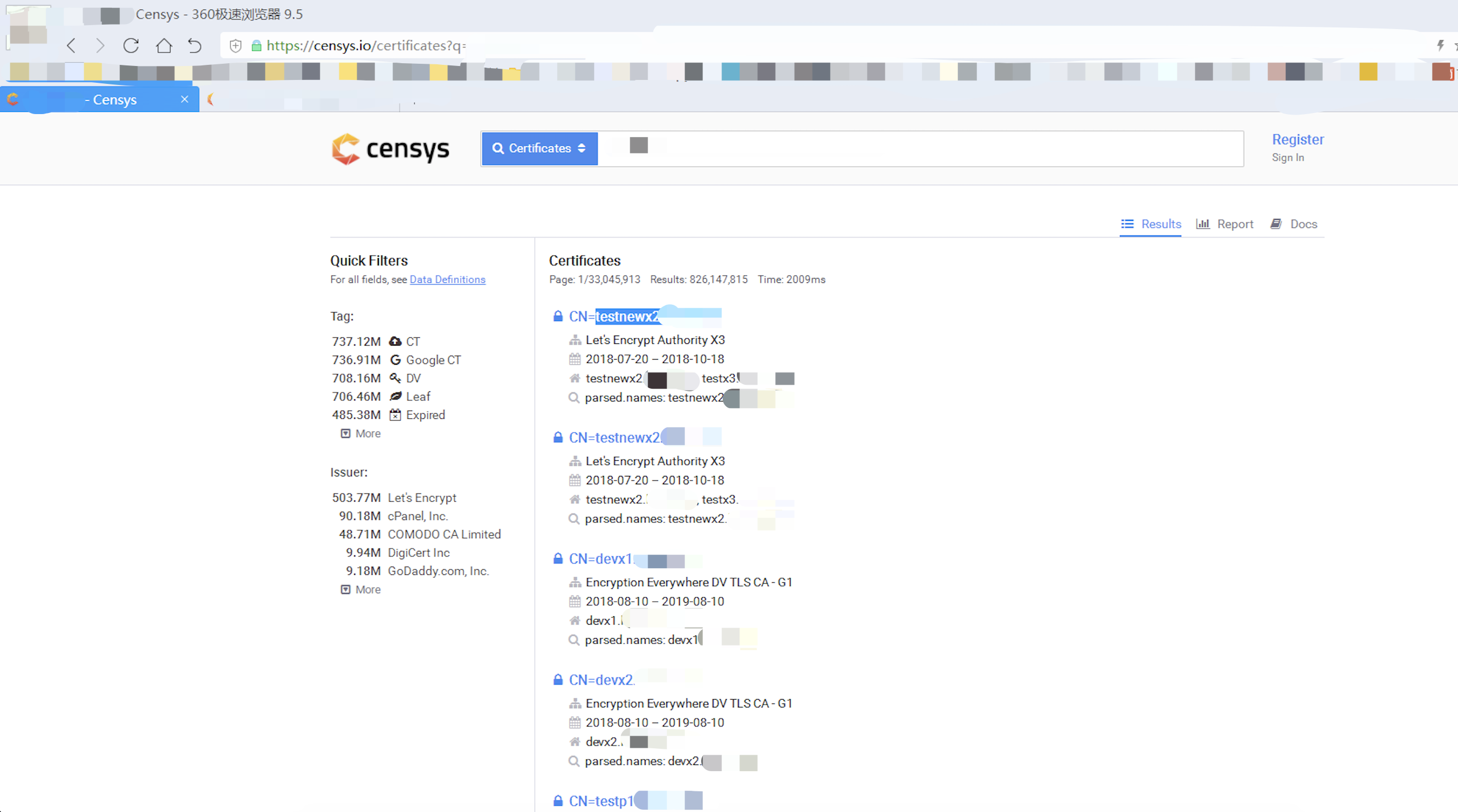Image resolution: width=1458 pixels, height=812 pixels.
Task: Click the 'Page: 1/33,045,913' text
Action: pyautogui.click(x=595, y=280)
